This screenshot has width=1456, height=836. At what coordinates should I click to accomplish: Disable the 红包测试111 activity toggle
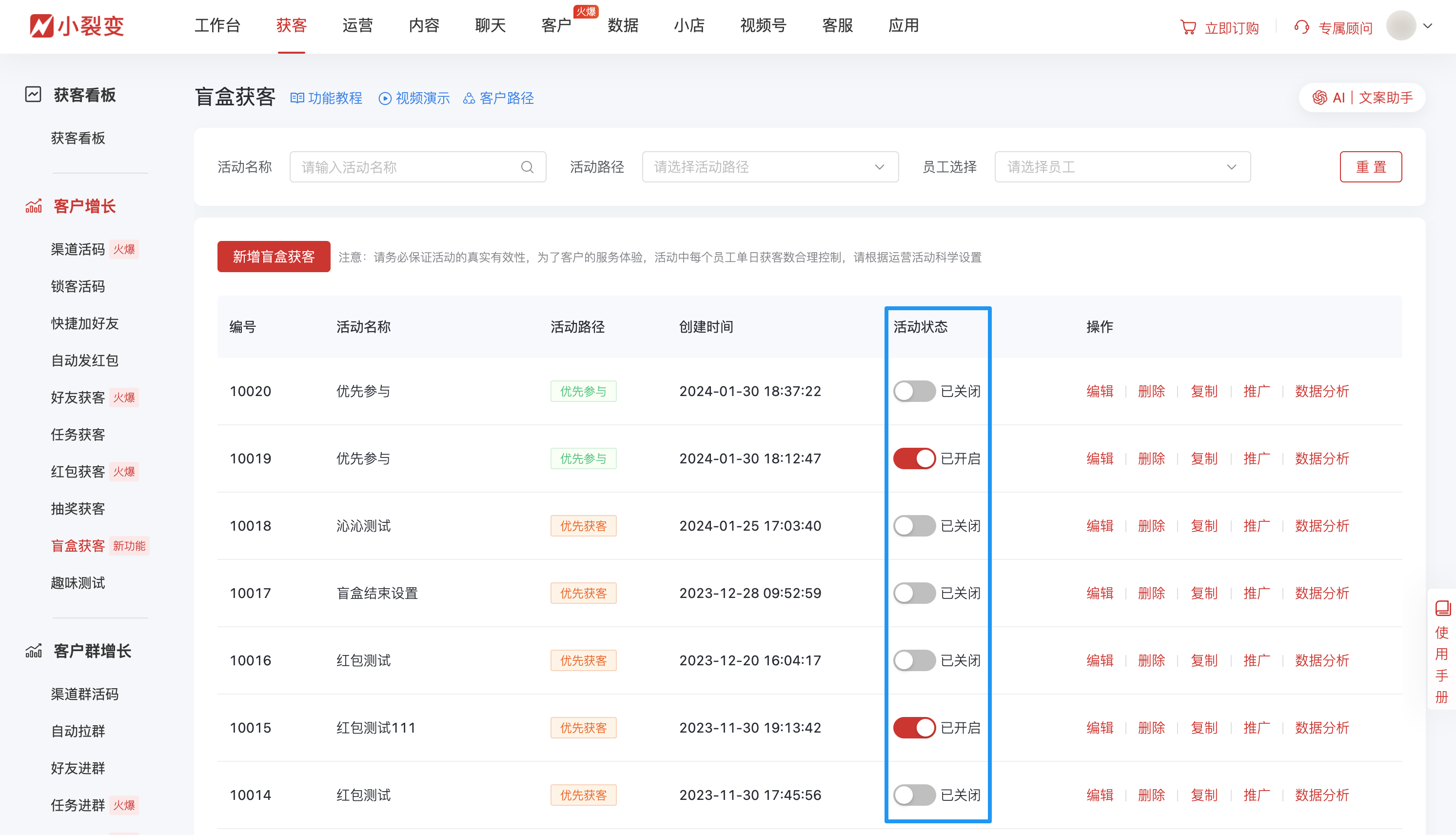click(914, 728)
